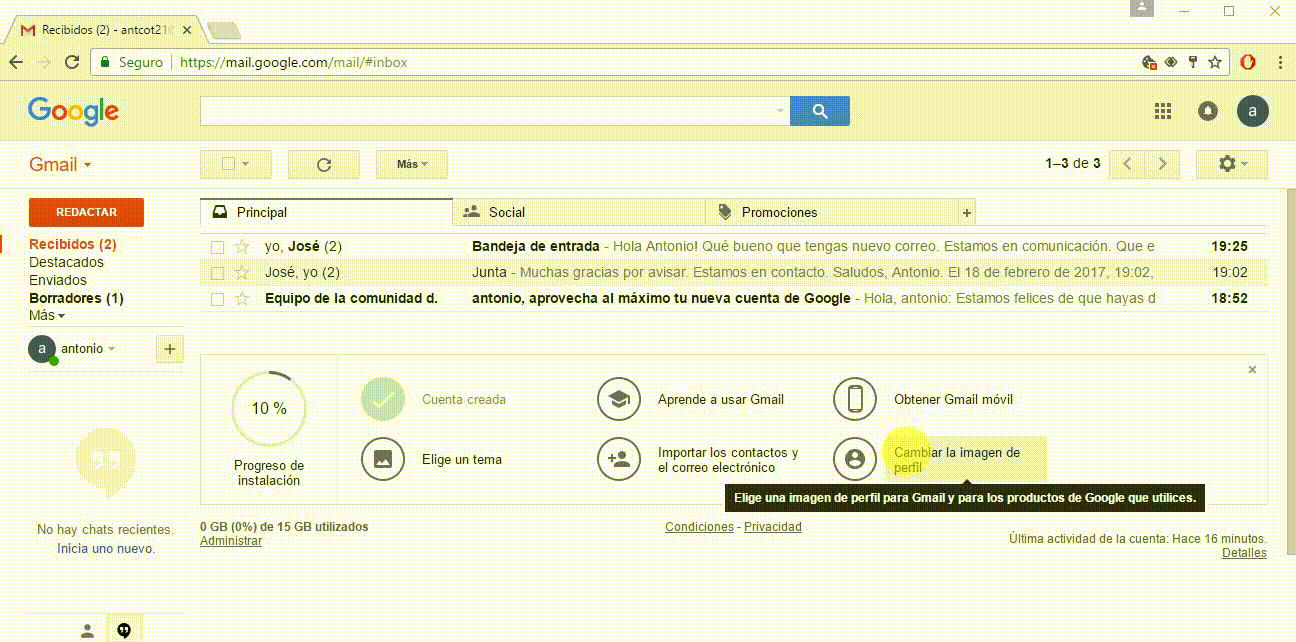Screen dimensions: 1296x642
Task: Add a new inbox tab with plus
Action: (x=966, y=212)
